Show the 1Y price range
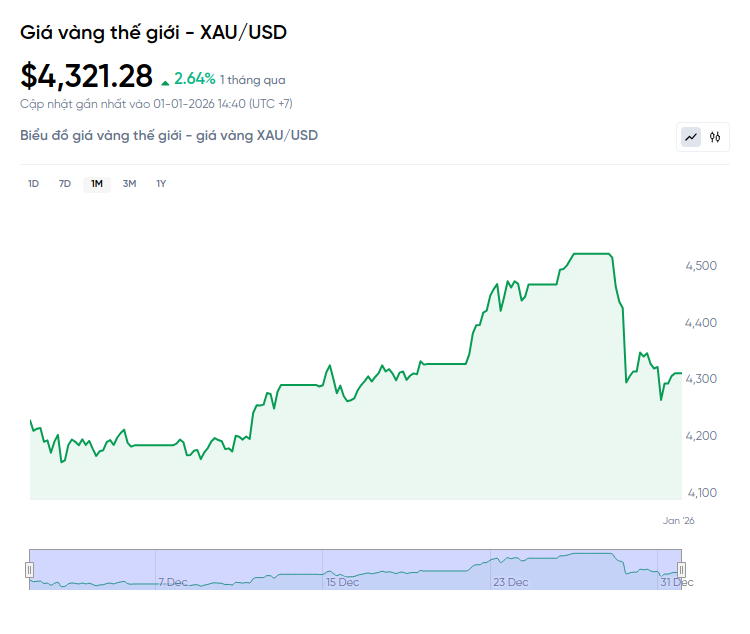This screenshot has height=634, width=750. (161, 183)
